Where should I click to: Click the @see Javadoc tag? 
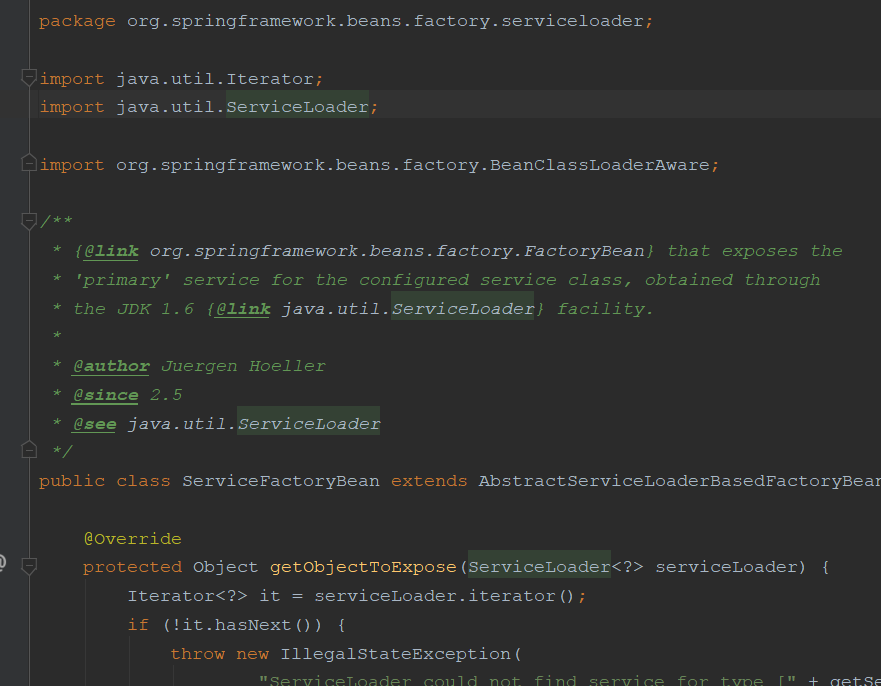click(94, 424)
